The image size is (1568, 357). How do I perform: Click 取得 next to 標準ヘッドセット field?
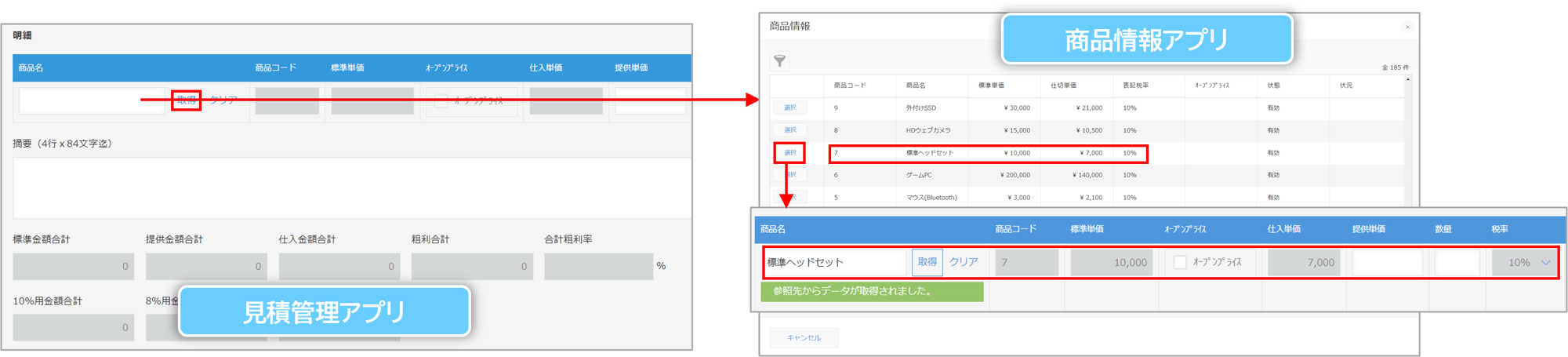pos(927,262)
